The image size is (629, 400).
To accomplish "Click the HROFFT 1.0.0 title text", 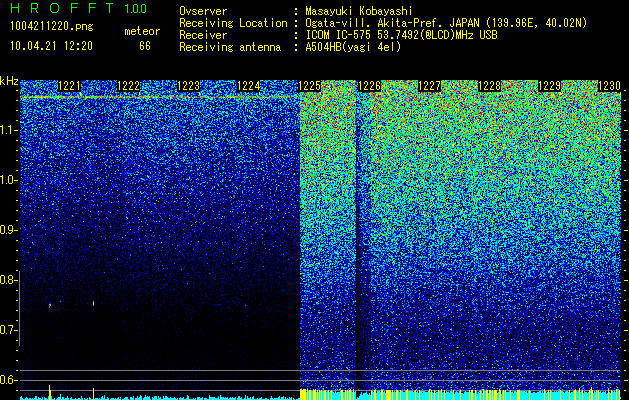I will coord(78,8).
